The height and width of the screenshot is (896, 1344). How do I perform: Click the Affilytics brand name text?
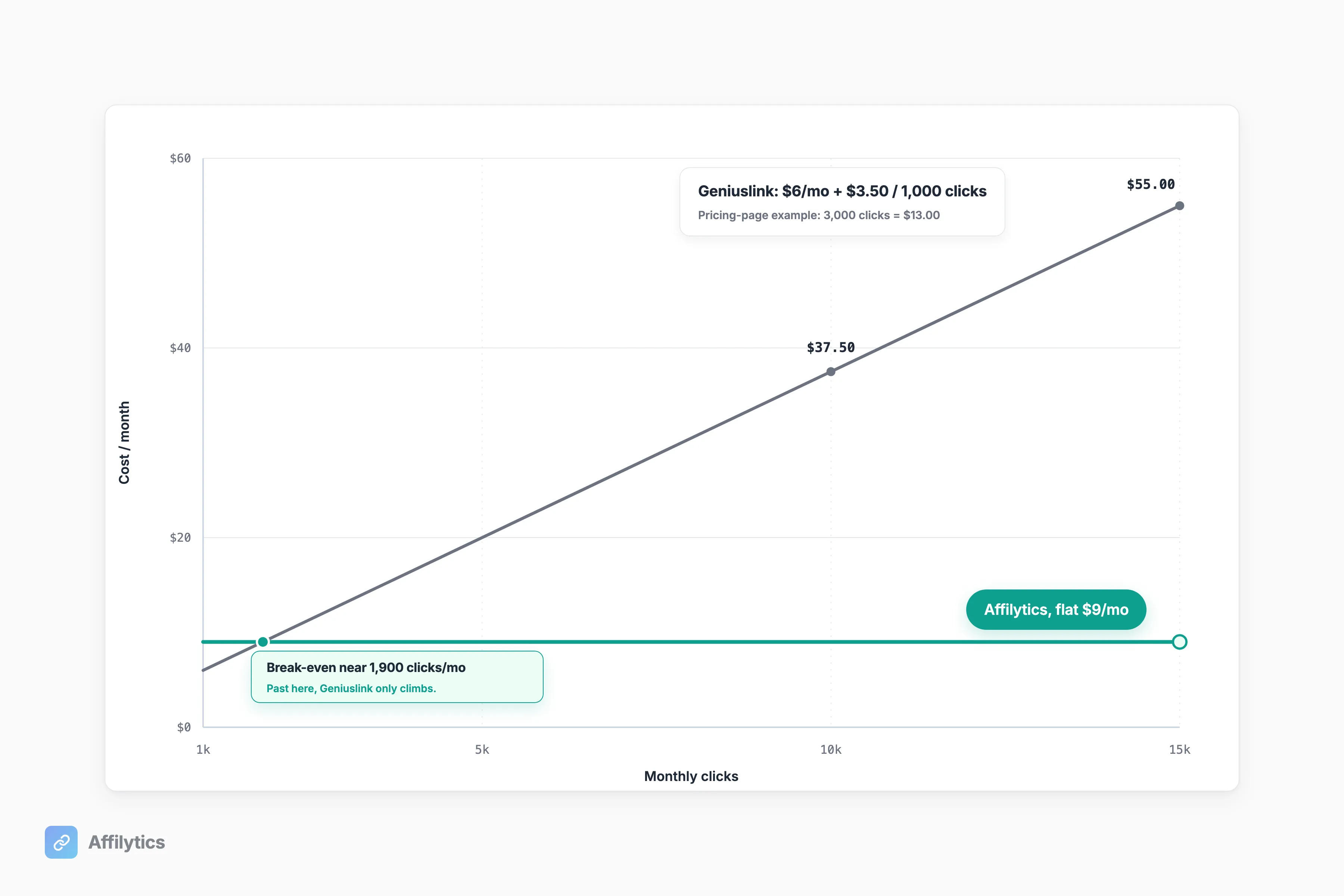pos(126,842)
